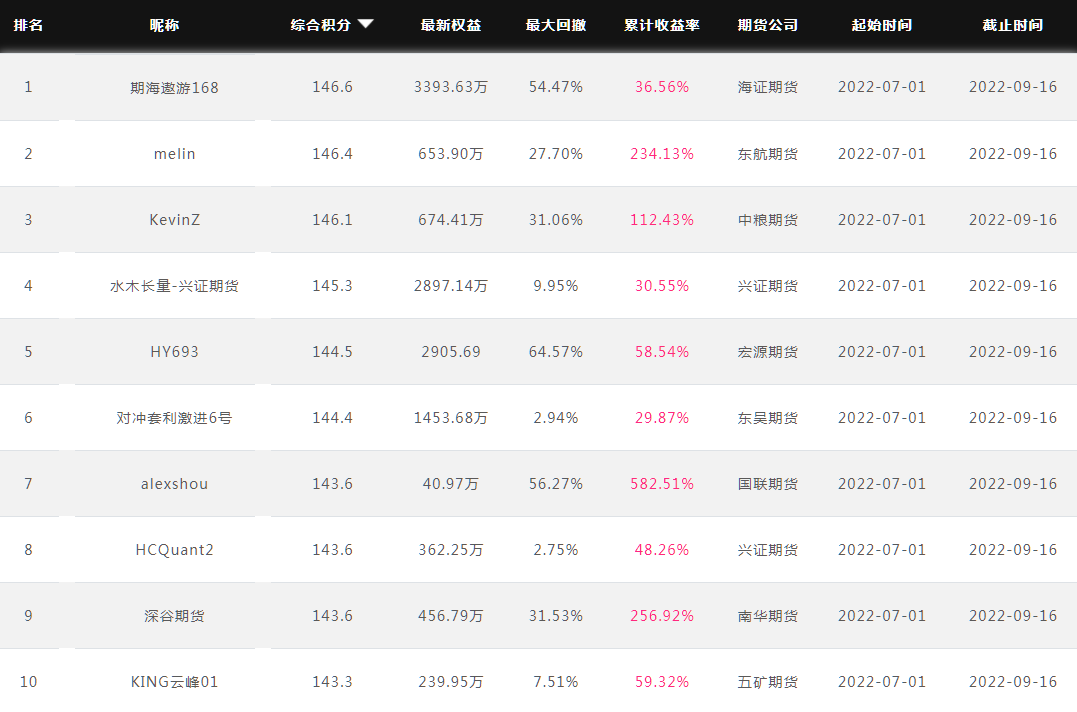Viewport: 1077px width, 712px height.
Task: Select the drawdown value 9.95%
Action: (x=556, y=286)
